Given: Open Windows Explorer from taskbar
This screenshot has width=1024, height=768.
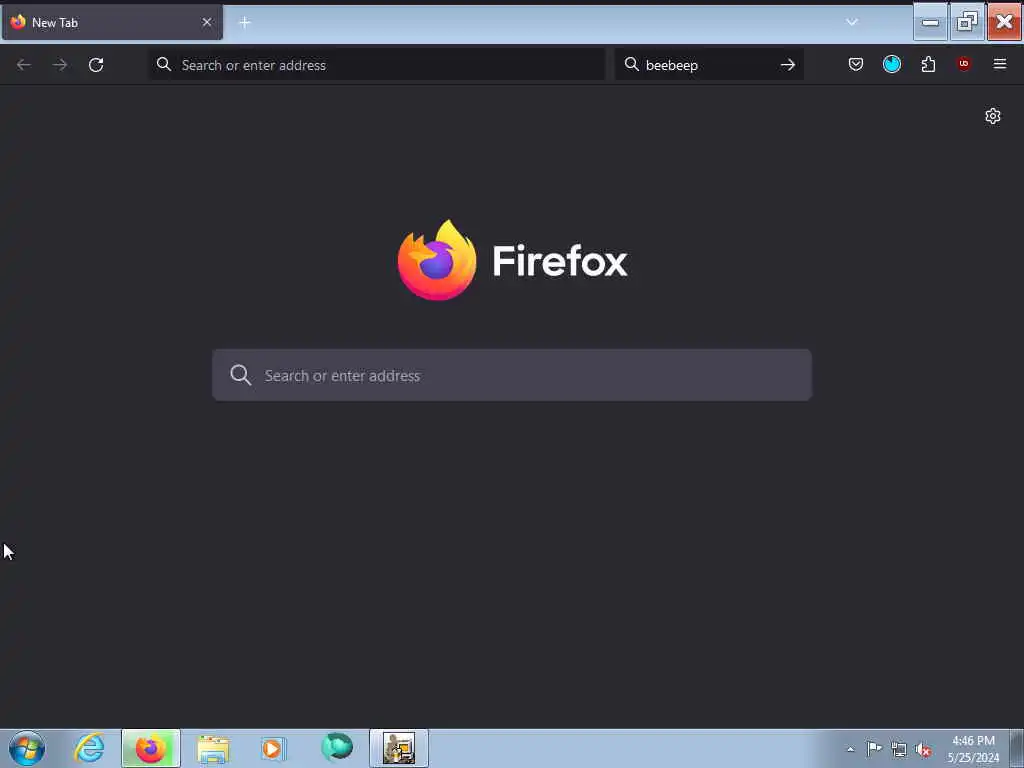Looking at the screenshot, I should (x=213, y=748).
